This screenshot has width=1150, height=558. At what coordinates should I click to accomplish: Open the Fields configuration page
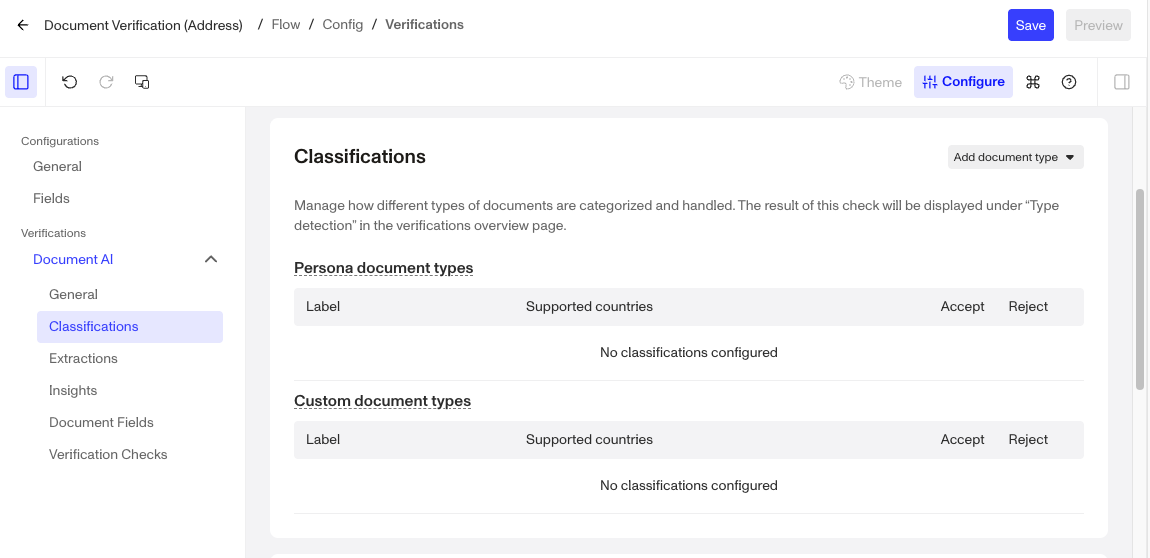(x=51, y=199)
